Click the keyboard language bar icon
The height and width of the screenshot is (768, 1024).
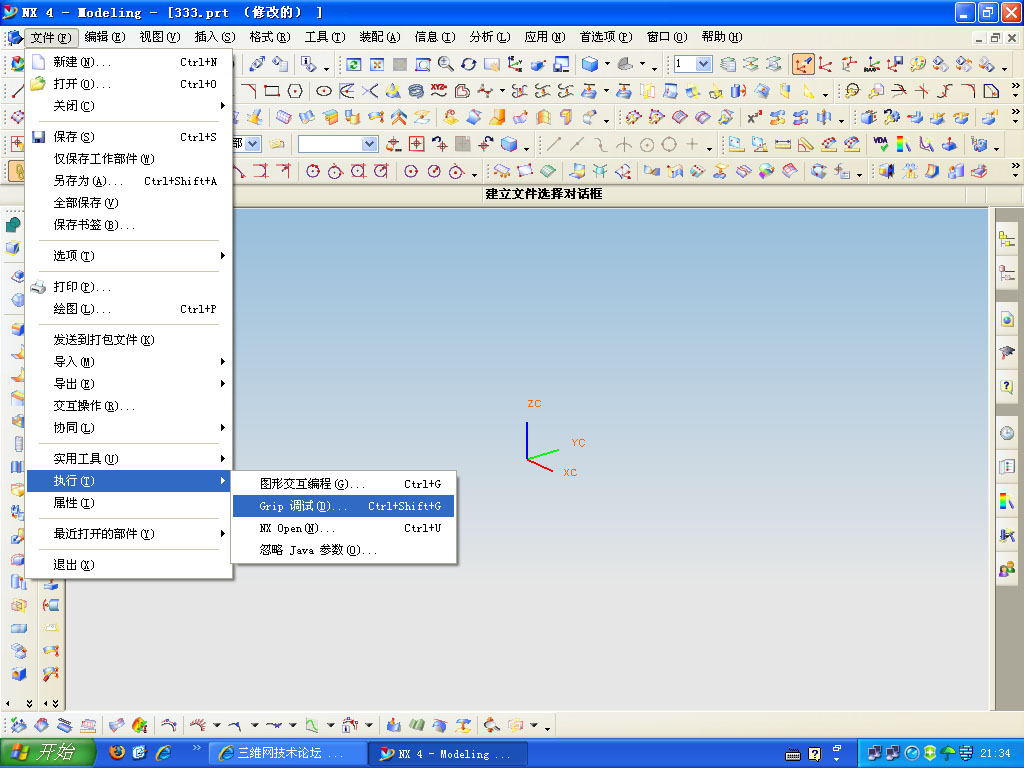(793, 755)
